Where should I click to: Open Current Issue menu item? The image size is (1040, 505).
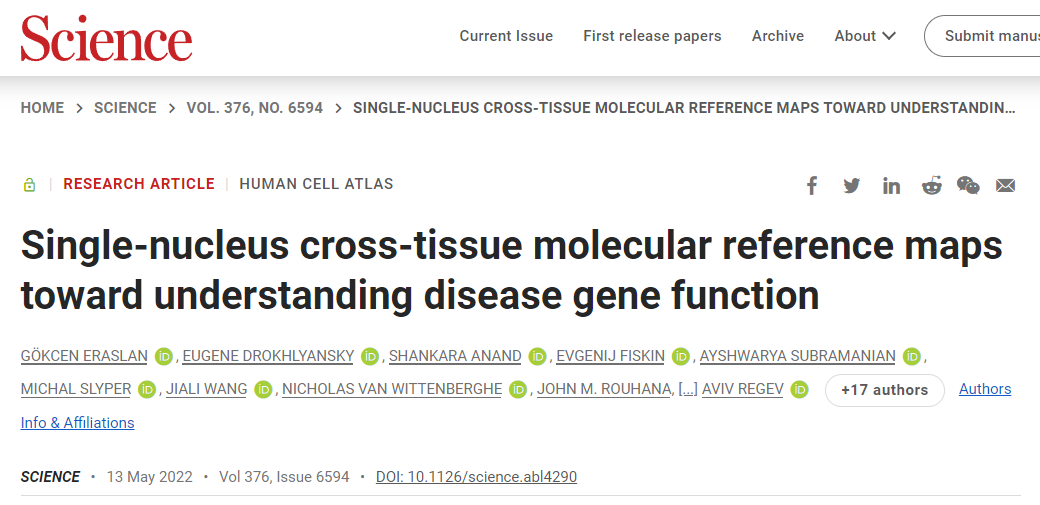(x=506, y=36)
